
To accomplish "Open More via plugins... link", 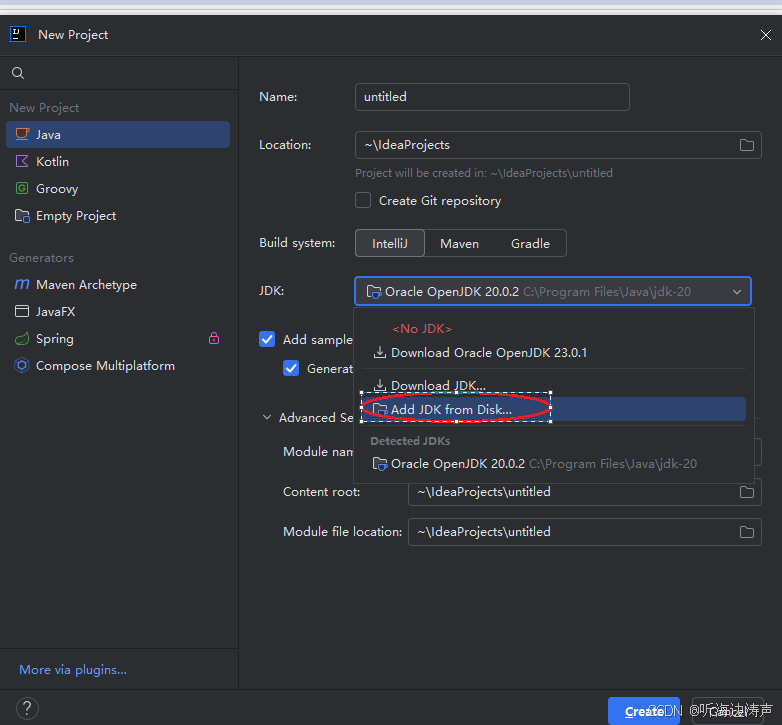I will pyautogui.click(x=73, y=670).
